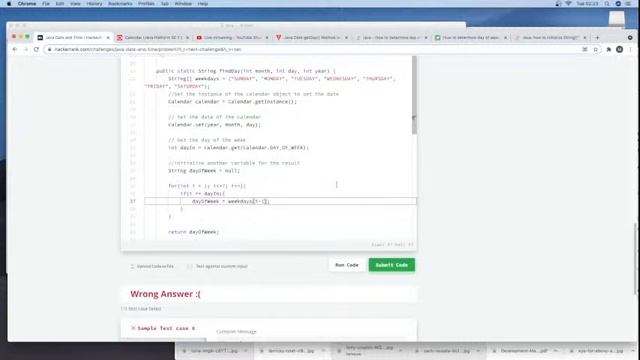
Task: Click the "return dayOfWeek;" code line
Action: point(193,232)
